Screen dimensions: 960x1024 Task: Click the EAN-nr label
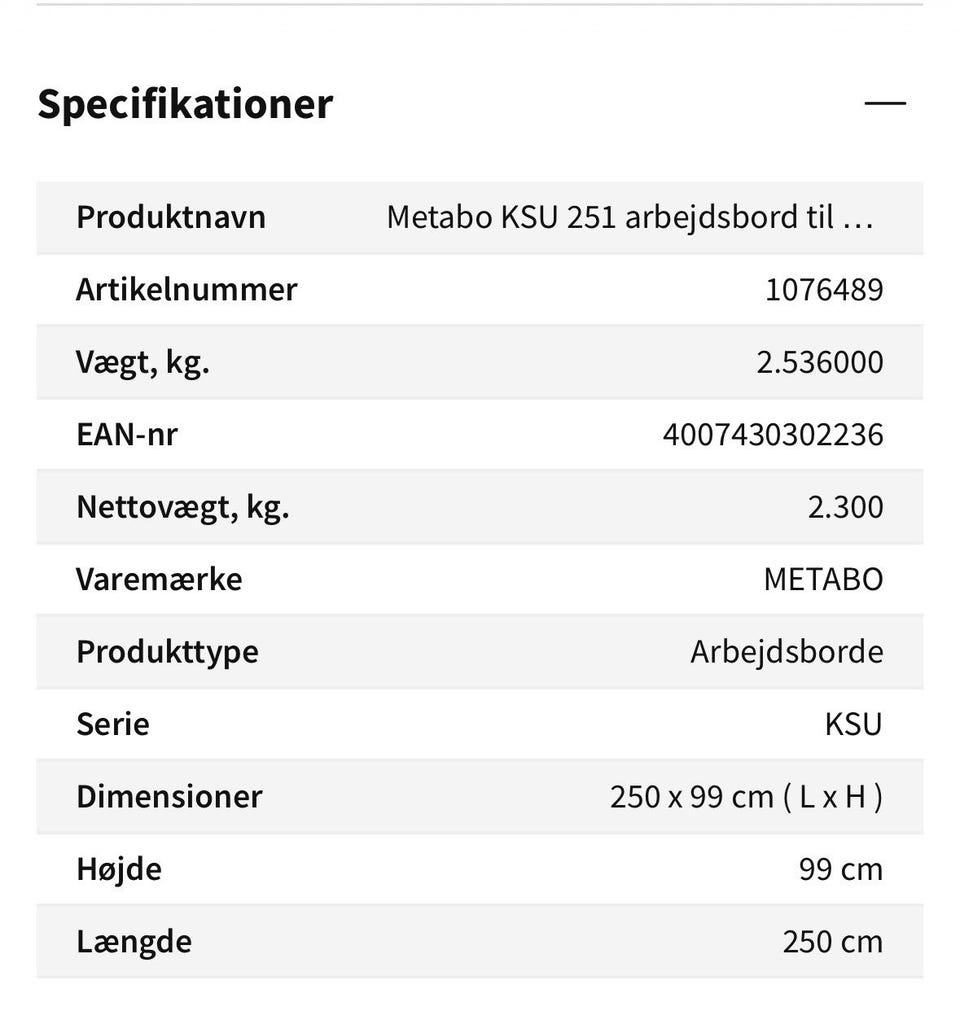(127, 435)
